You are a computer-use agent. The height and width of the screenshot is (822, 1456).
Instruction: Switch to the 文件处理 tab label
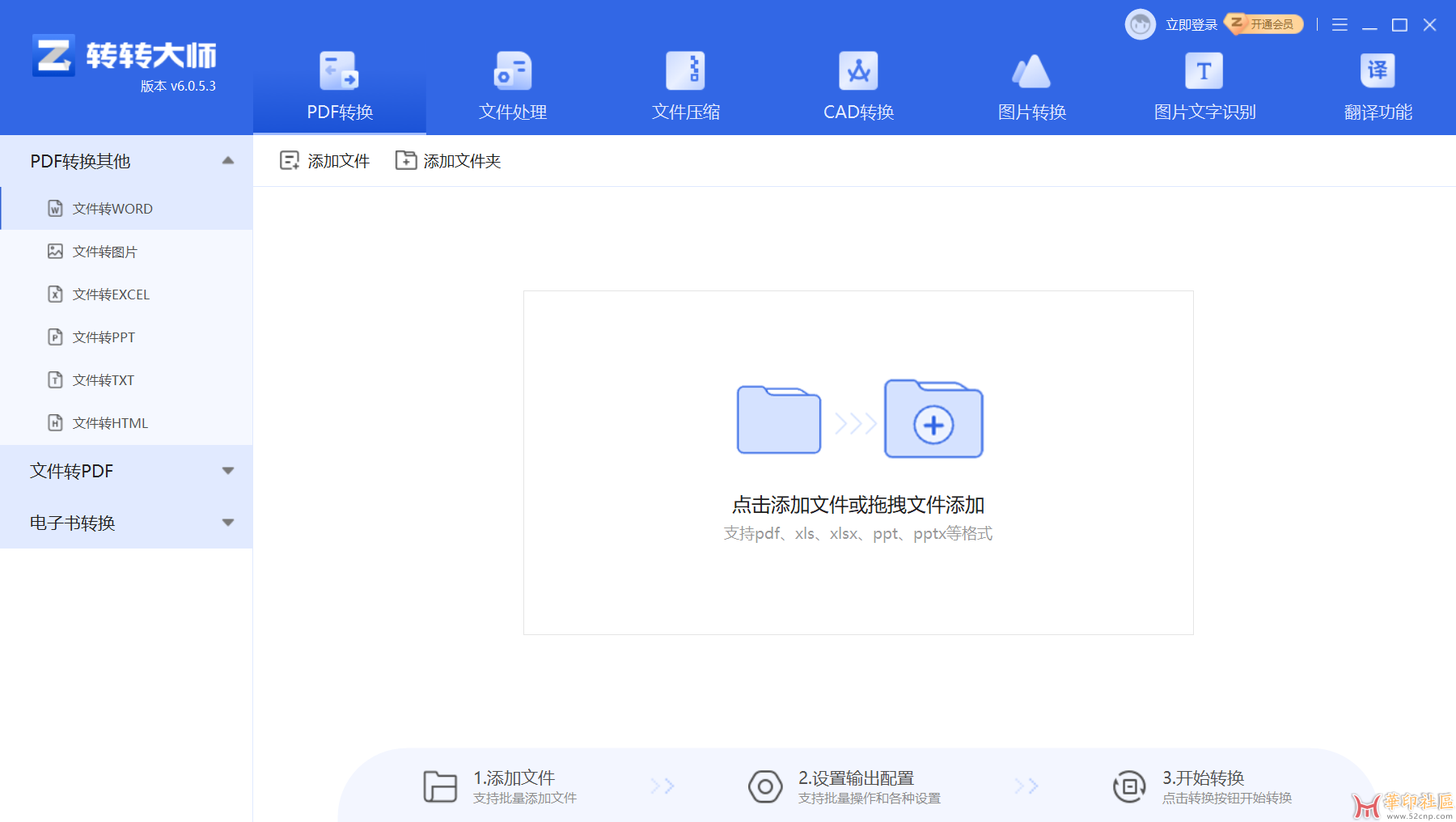point(513,112)
